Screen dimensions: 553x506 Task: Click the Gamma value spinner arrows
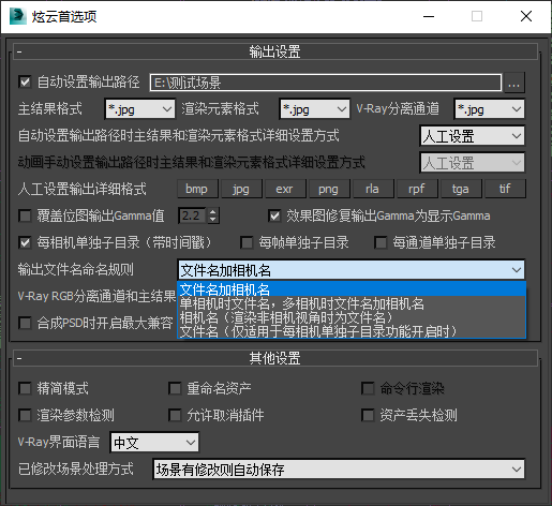[213, 215]
